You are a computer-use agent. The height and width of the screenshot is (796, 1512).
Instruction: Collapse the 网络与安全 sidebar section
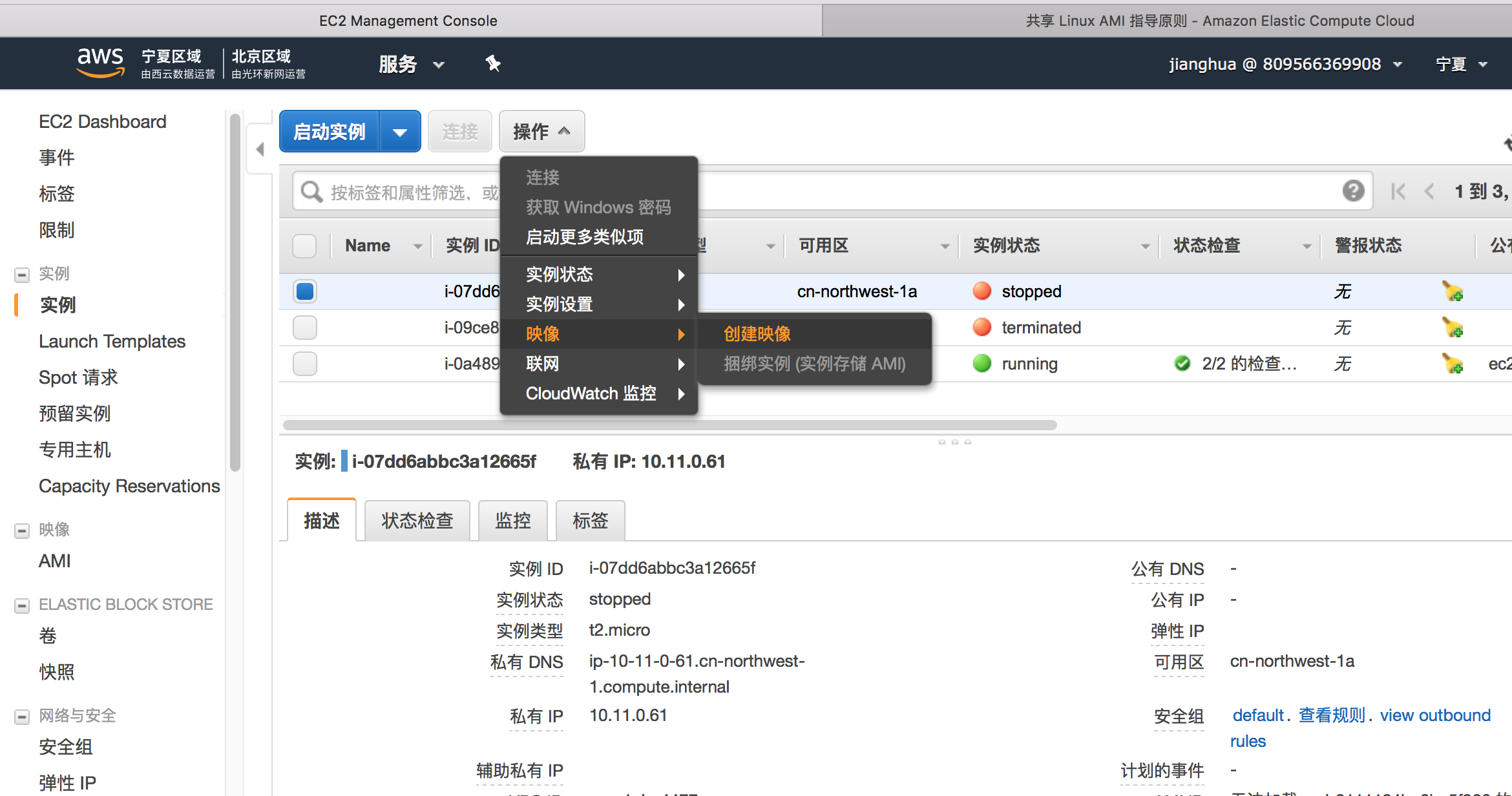[22, 717]
